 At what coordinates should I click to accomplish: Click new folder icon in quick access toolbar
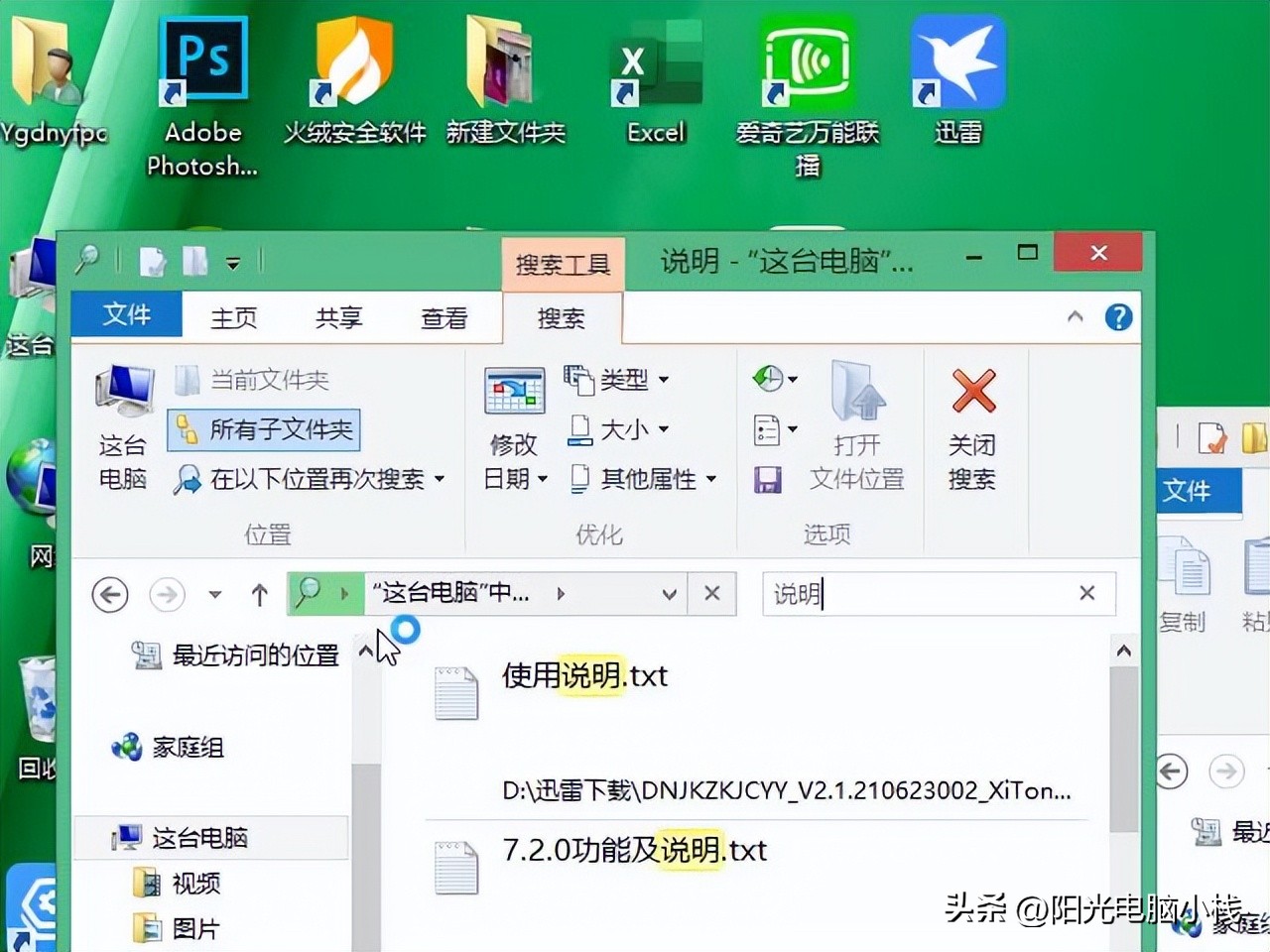[194, 261]
